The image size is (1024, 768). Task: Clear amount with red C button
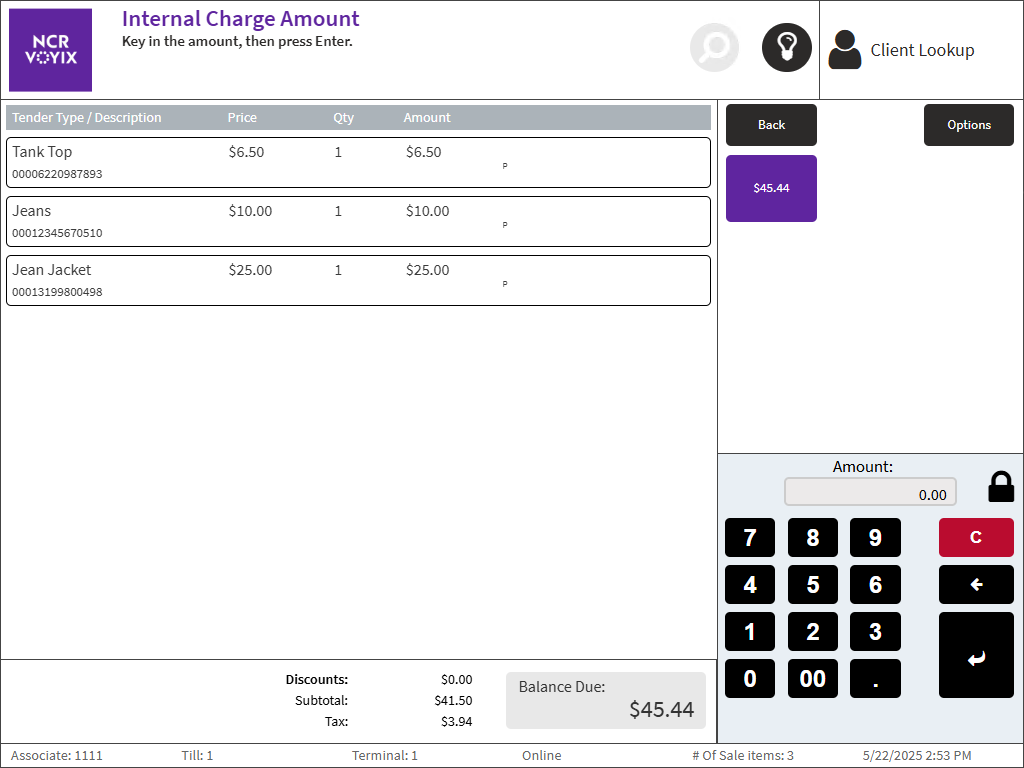point(975,538)
